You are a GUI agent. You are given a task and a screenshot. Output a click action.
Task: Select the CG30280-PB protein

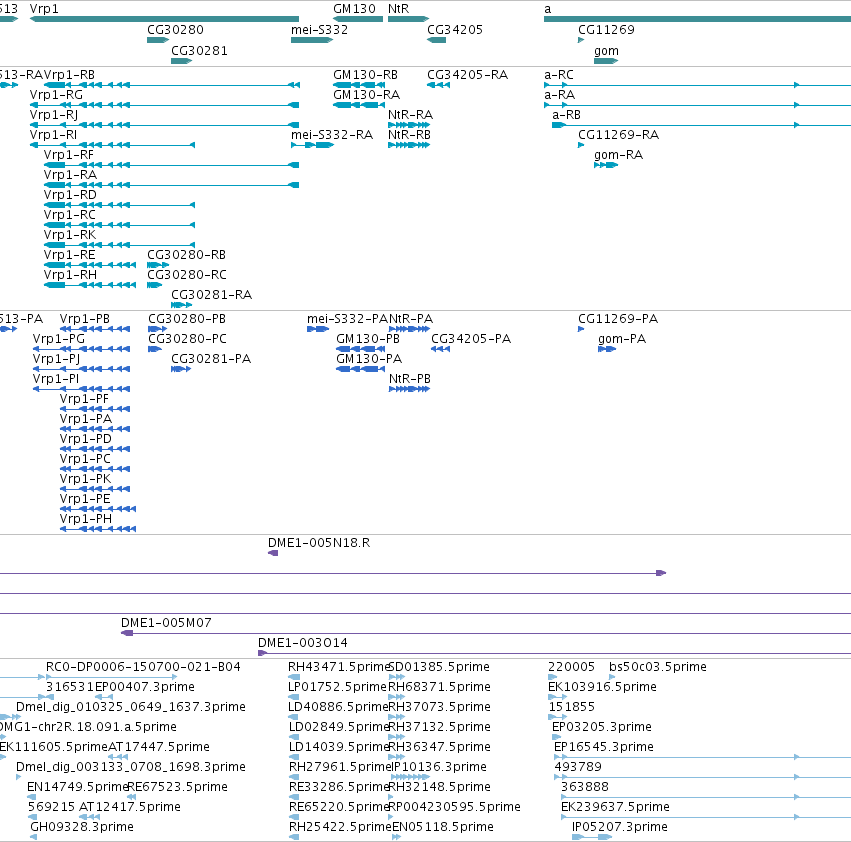157,329
